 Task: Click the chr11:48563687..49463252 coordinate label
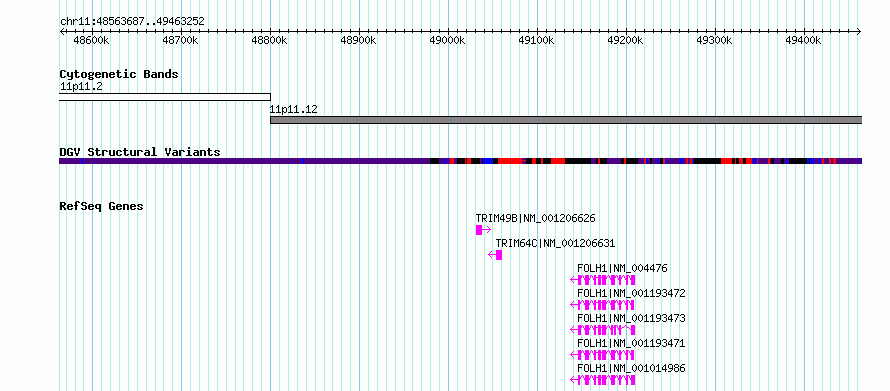click(132, 22)
